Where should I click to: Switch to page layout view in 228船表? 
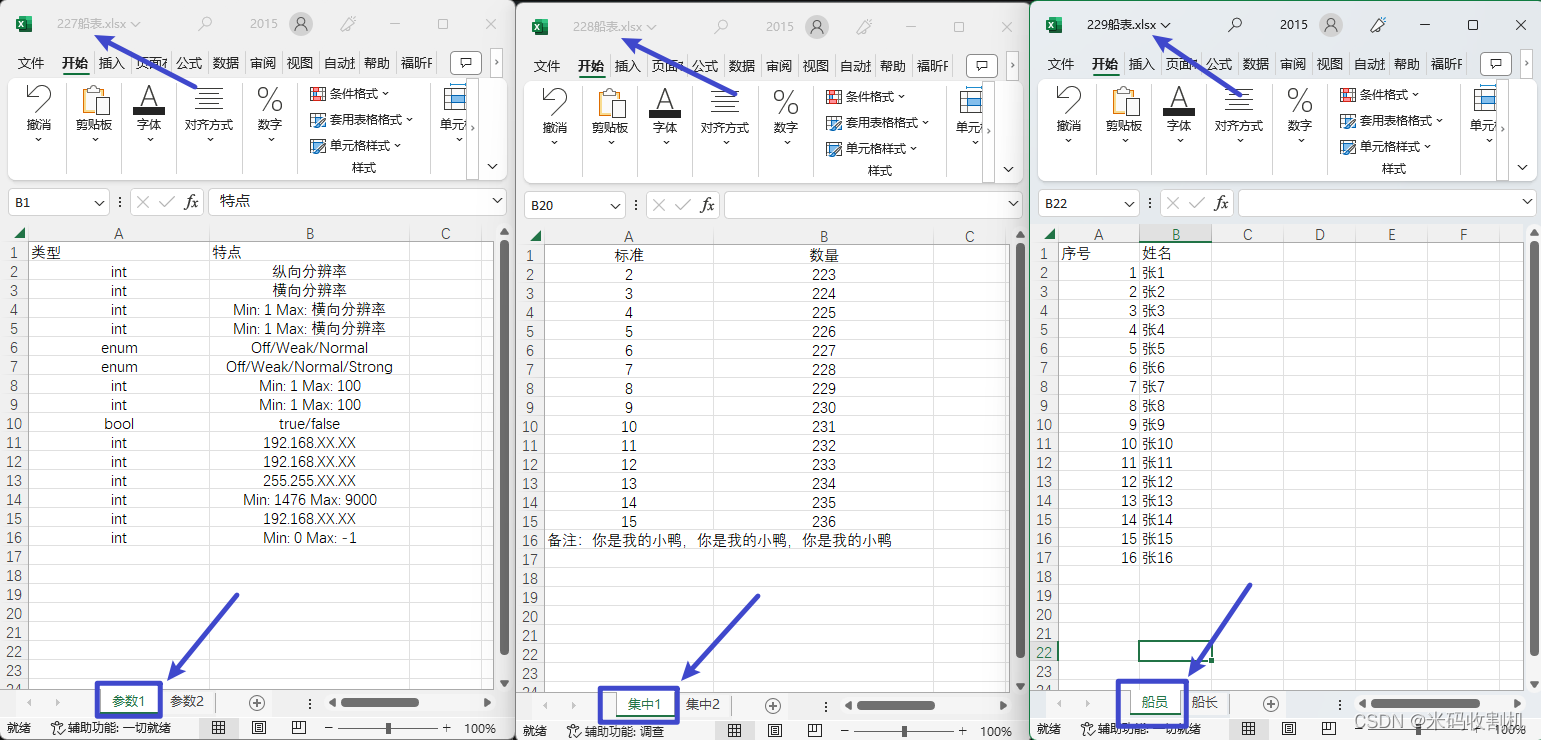pyautogui.click(x=774, y=731)
